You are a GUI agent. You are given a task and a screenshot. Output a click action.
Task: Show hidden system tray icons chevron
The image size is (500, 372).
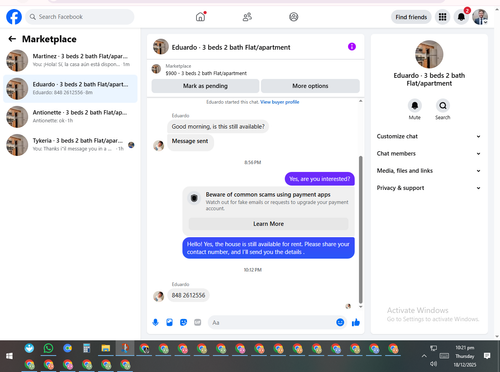[424, 356]
